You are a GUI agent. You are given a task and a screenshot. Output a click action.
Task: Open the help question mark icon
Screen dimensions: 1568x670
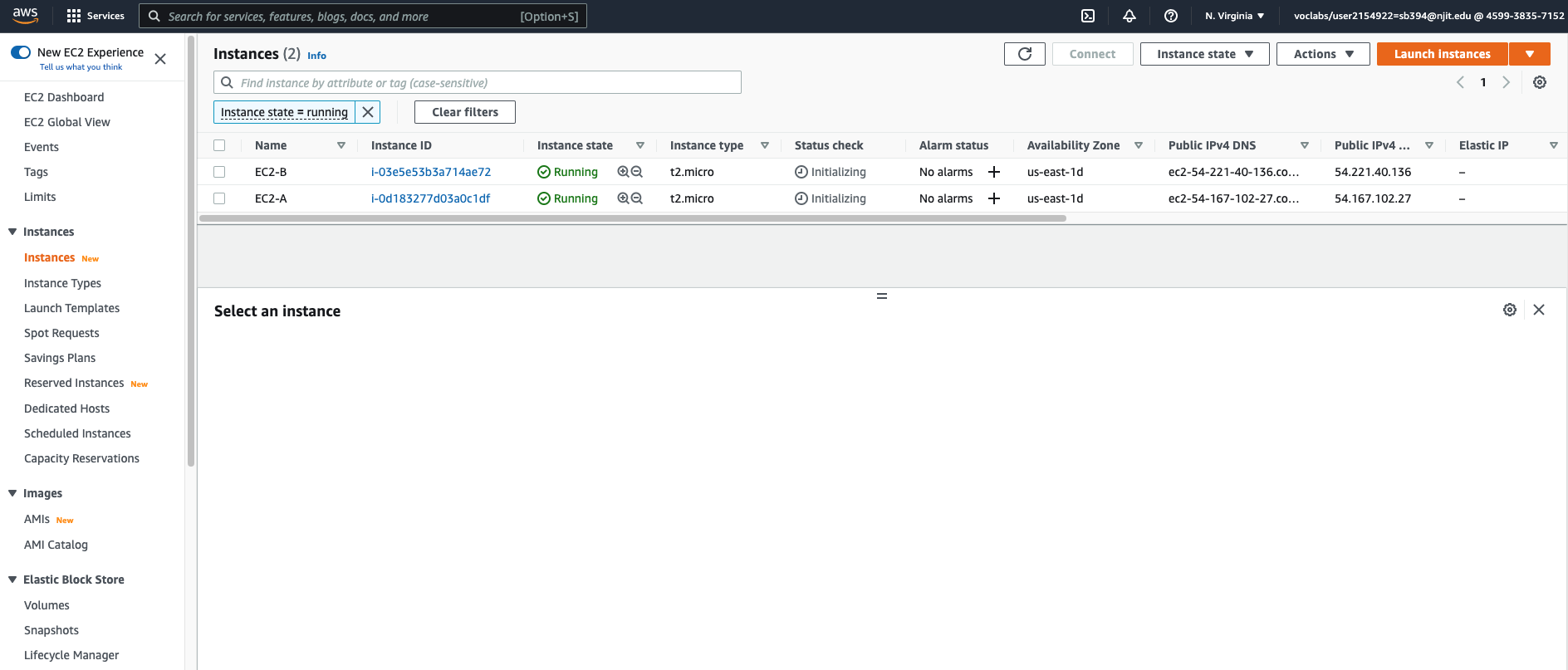coord(1171,16)
